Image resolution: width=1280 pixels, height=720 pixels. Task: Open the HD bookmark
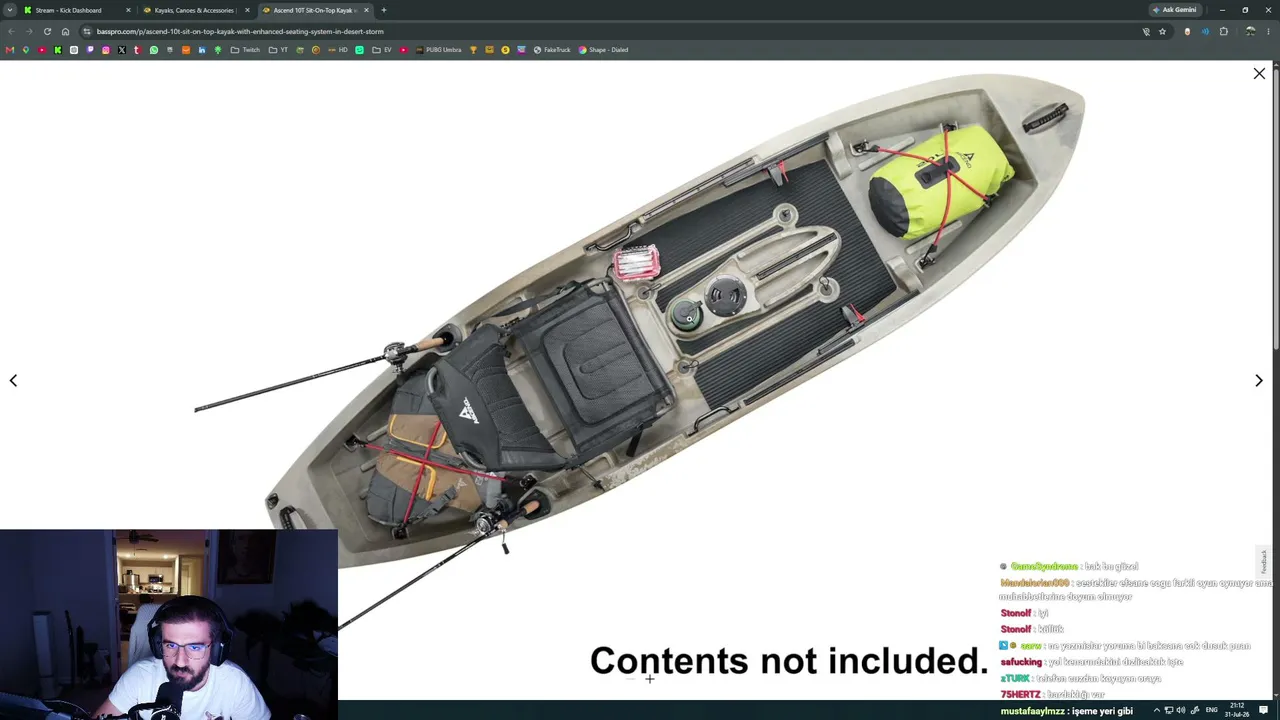(x=338, y=50)
